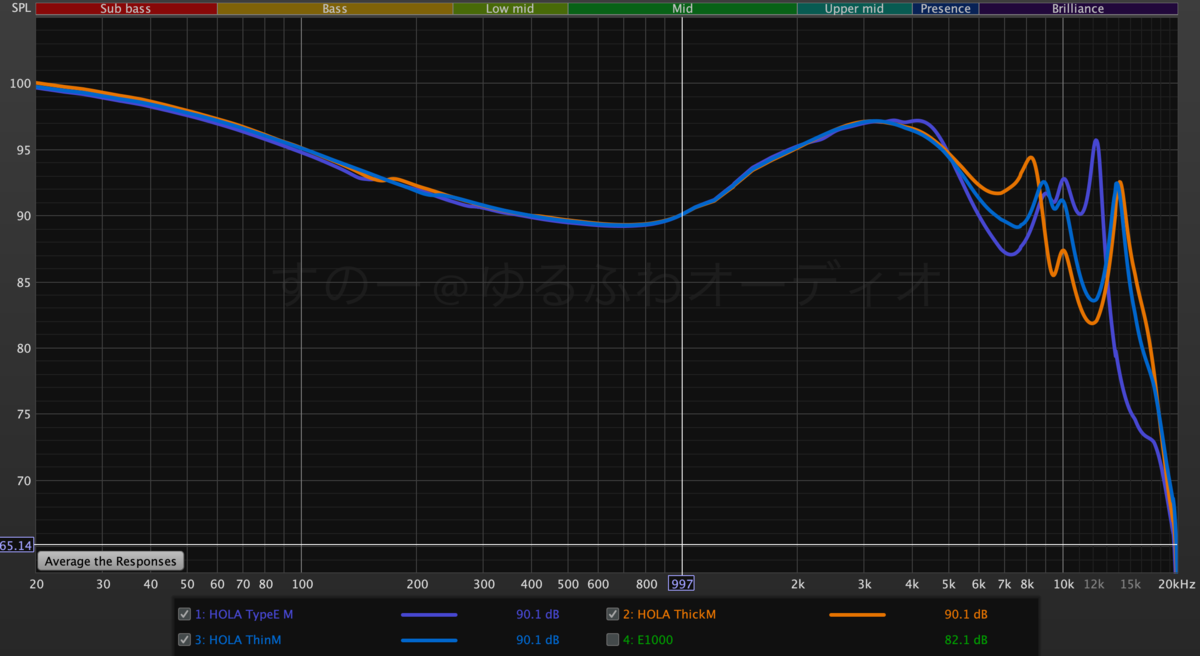1200x656 pixels.
Task: Uncheck the HOLA ThinM trace checkbox
Action: click(184, 639)
